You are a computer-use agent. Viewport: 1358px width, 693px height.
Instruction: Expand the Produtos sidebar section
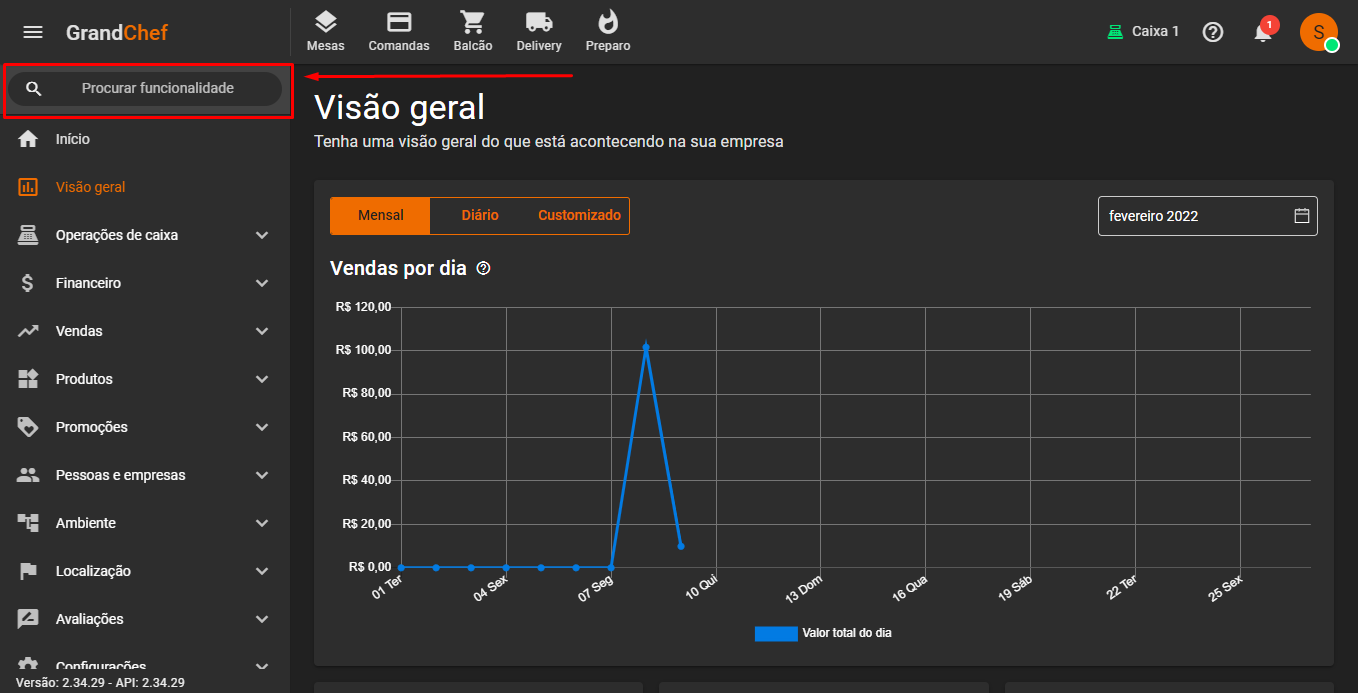[145, 379]
